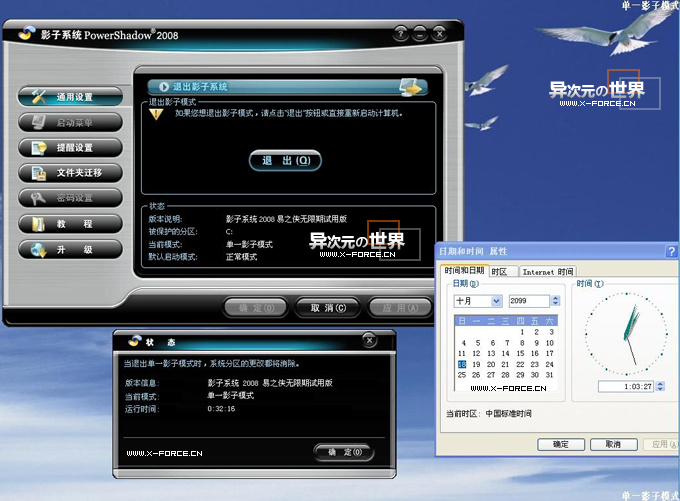Viewport: 680px width, 501px height.
Task: Click the logo icon in the 状态 dialog title
Action: [x=135, y=341]
